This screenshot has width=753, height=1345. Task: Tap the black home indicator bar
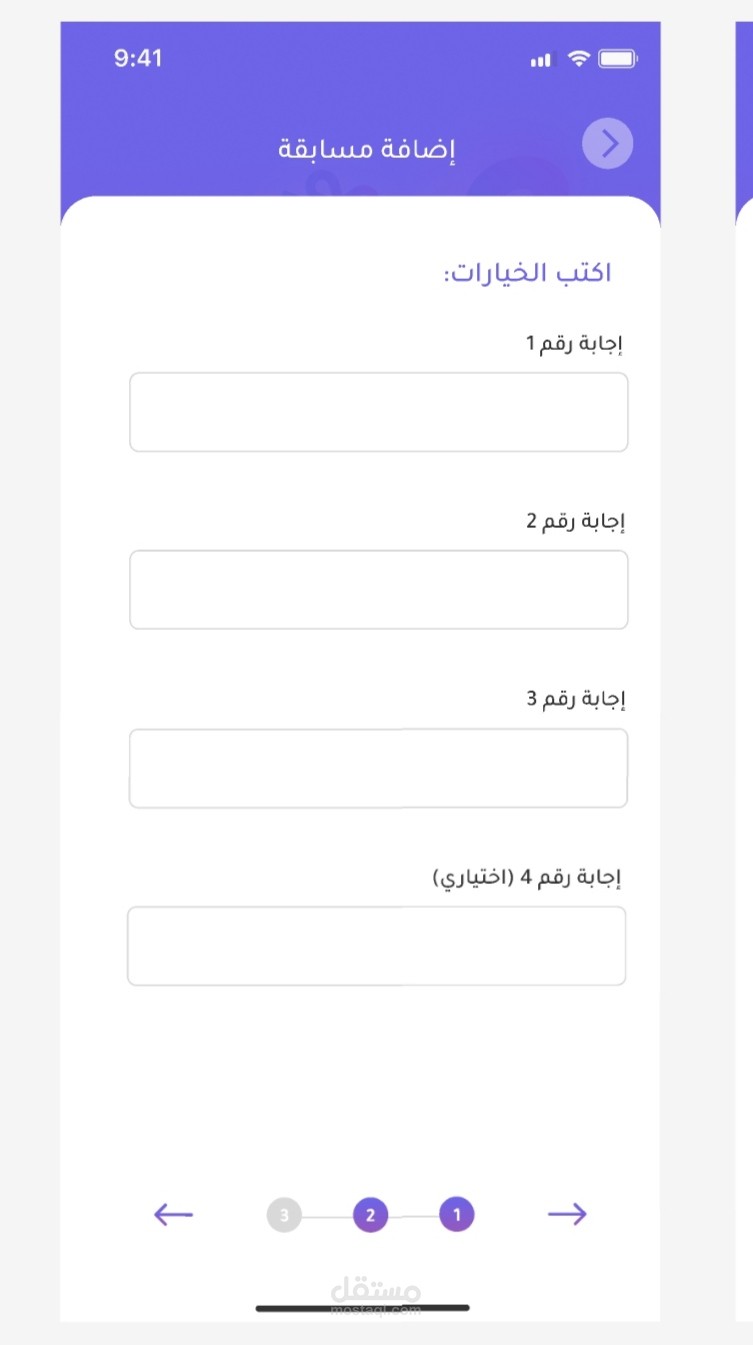coord(362,1307)
